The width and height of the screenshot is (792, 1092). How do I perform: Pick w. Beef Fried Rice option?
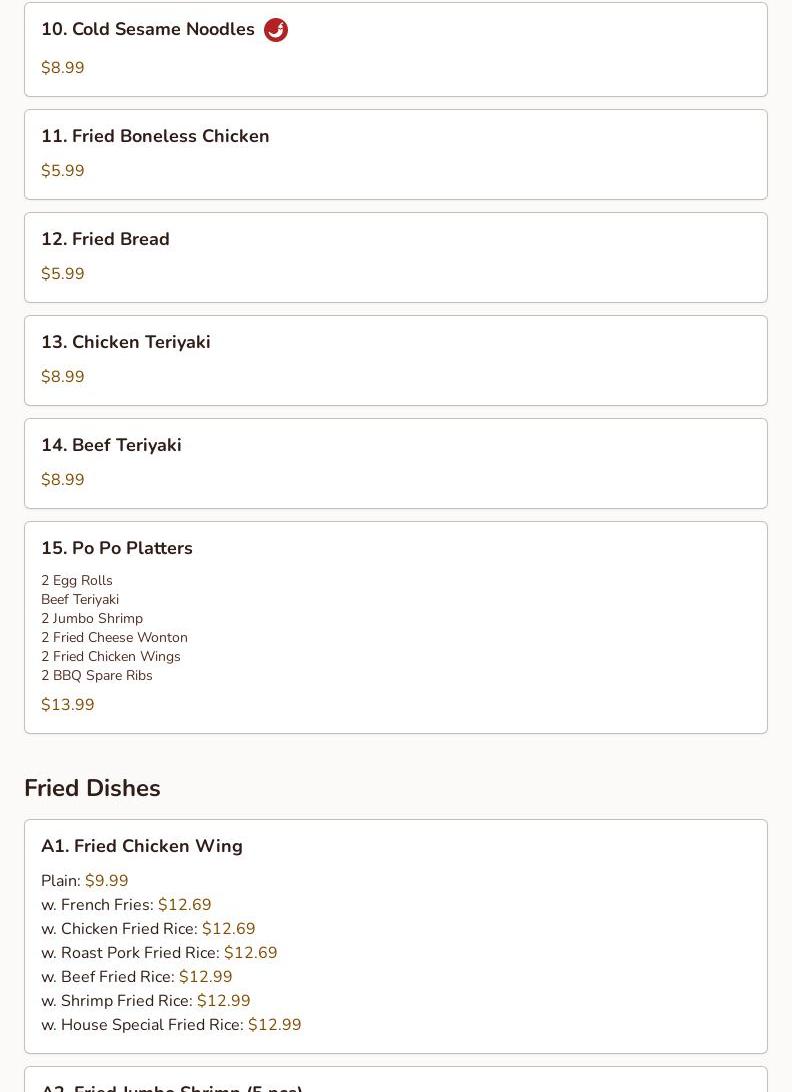pyautogui.click(x=137, y=976)
